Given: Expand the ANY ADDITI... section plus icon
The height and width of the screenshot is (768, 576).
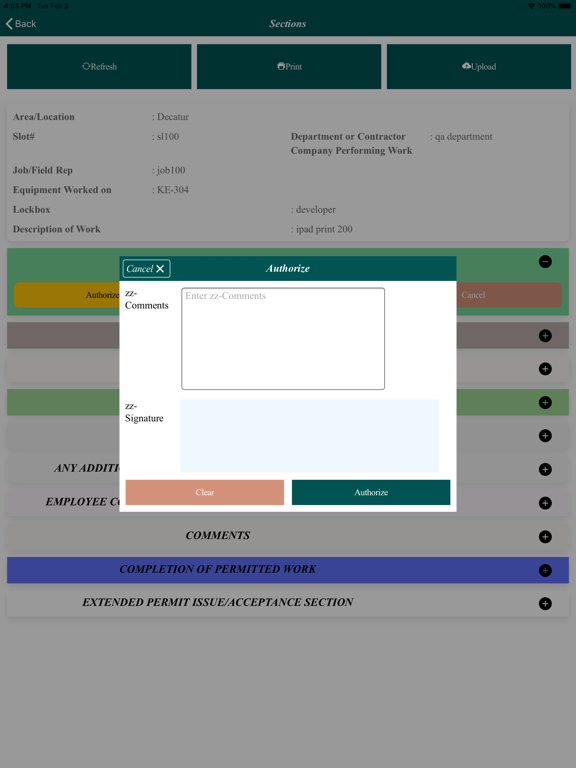Looking at the screenshot, I should point(545,469).
